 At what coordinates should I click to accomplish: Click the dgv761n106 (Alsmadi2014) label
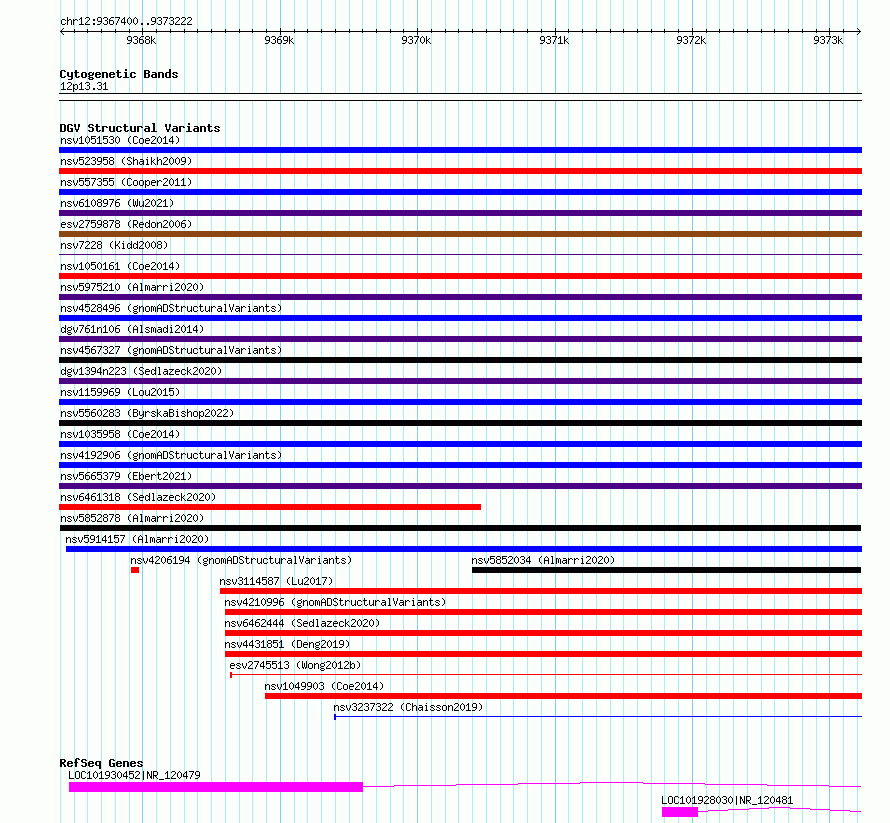[132, 329]
